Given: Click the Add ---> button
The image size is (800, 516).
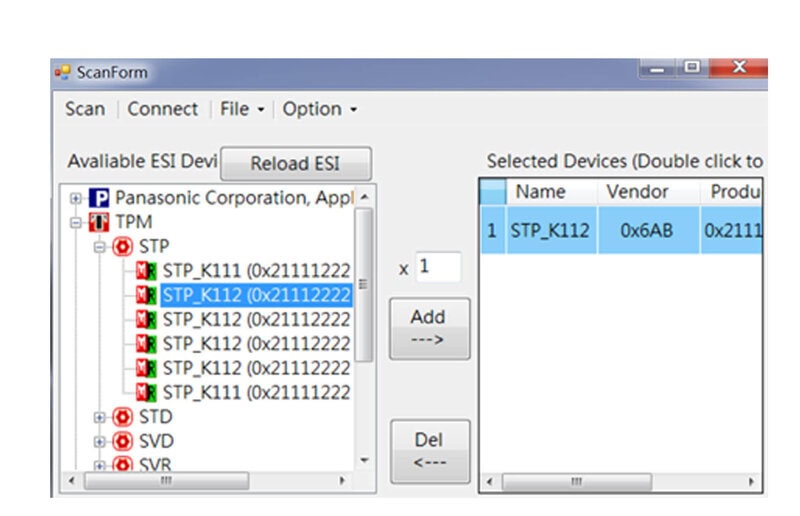Looking at the screenshot, I should 430,329.
